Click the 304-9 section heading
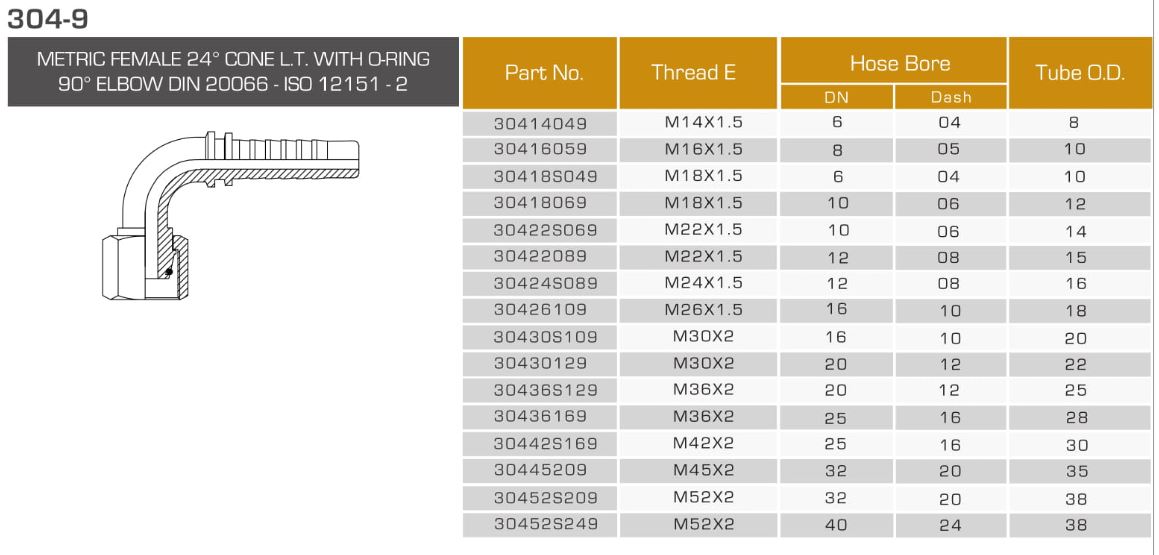This screenshot has width=1159, height=555. [x=42, y=16]
